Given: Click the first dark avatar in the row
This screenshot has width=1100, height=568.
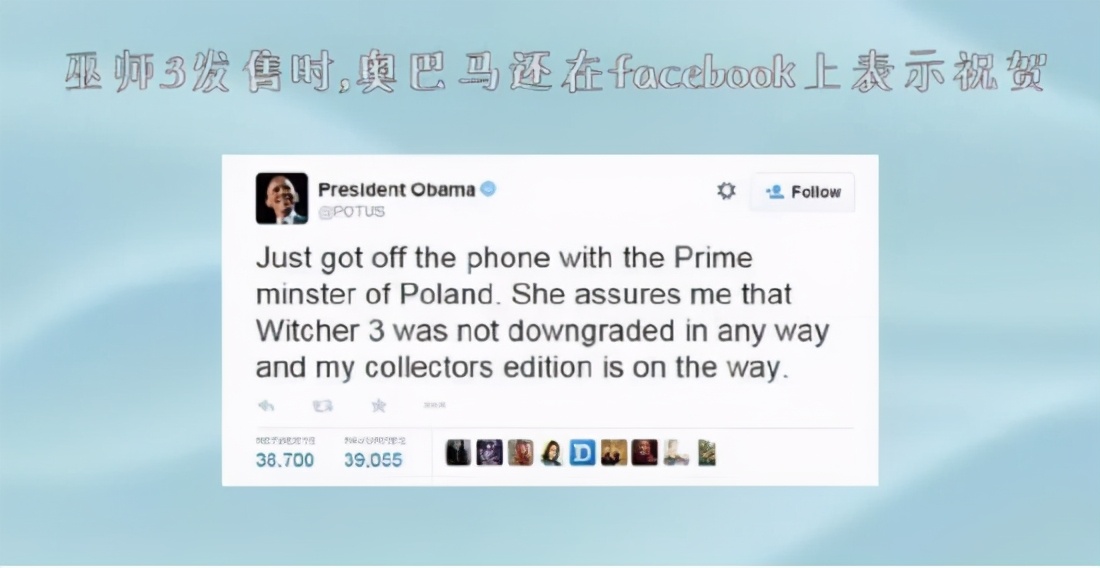Looking at the screenshot, I should [x=459, y=453].
